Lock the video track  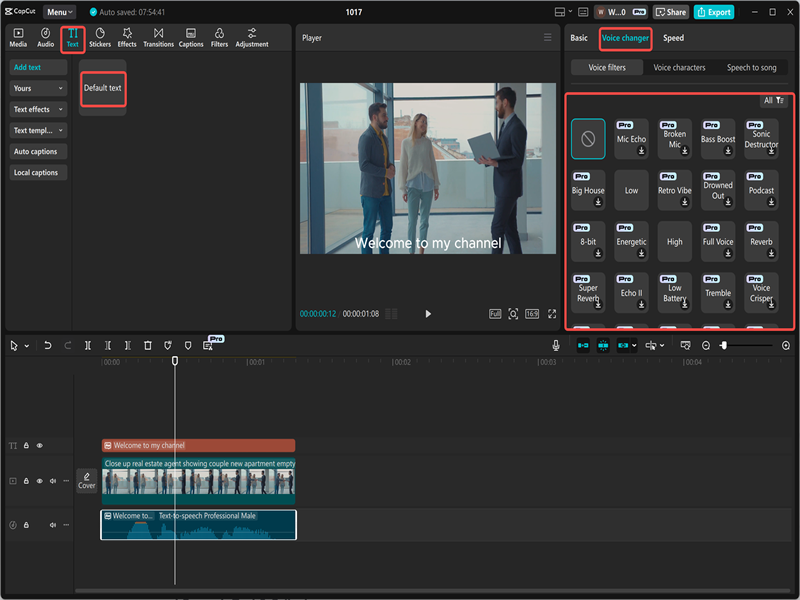pyautogui.click(x=26, y=481)
